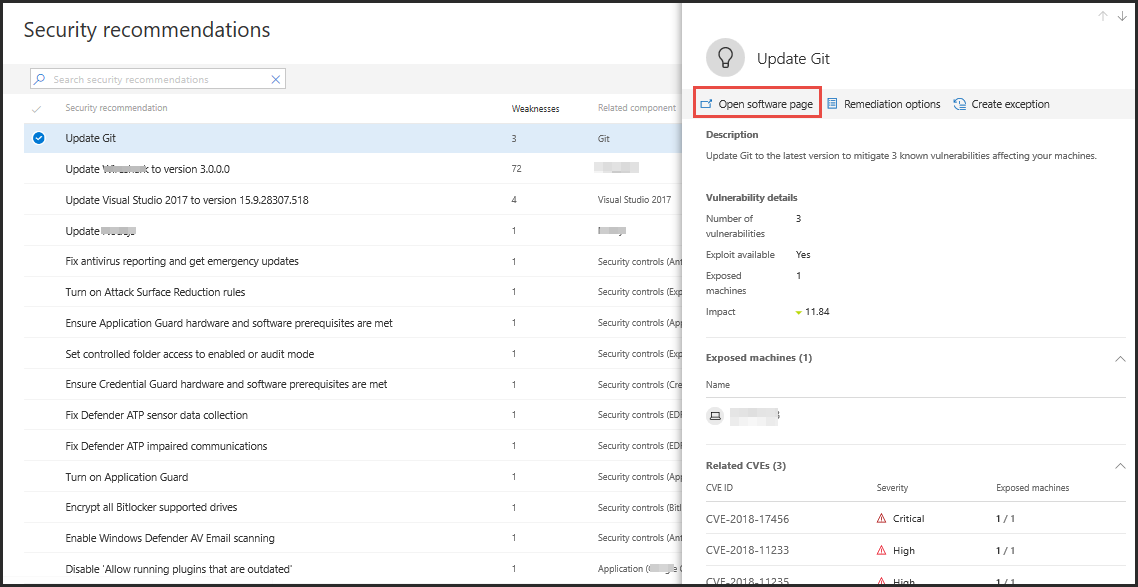
Task: Click the Remediation options list icon
Action: pos(832,104)
